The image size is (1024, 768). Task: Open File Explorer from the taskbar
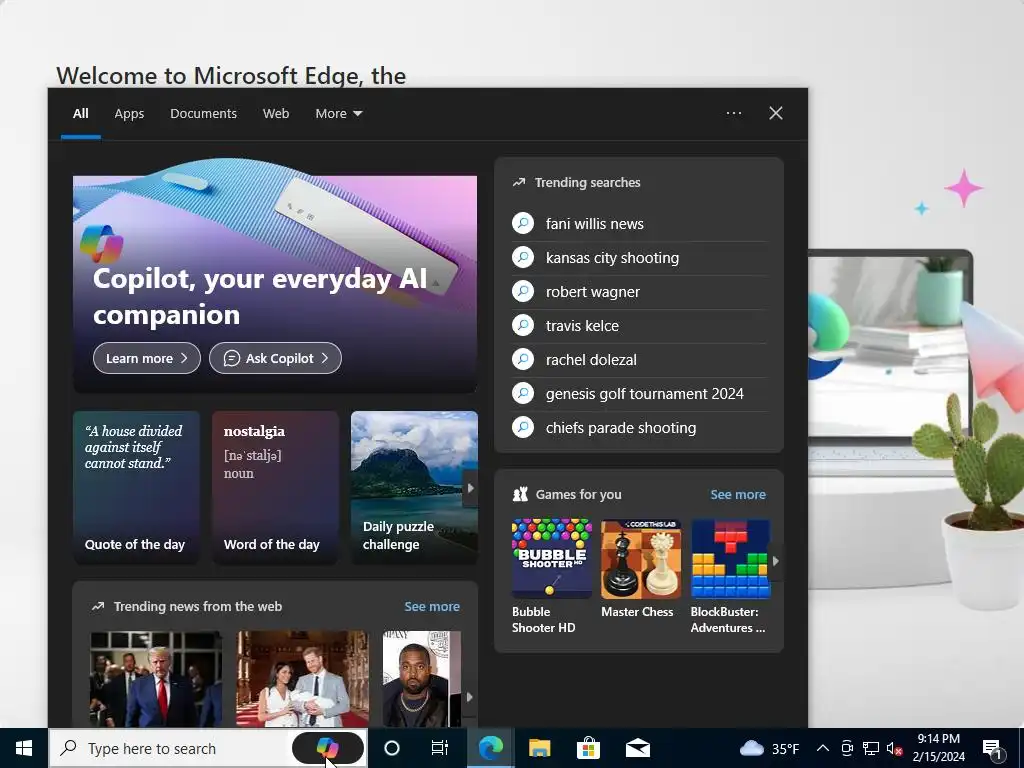click(539, 748)
